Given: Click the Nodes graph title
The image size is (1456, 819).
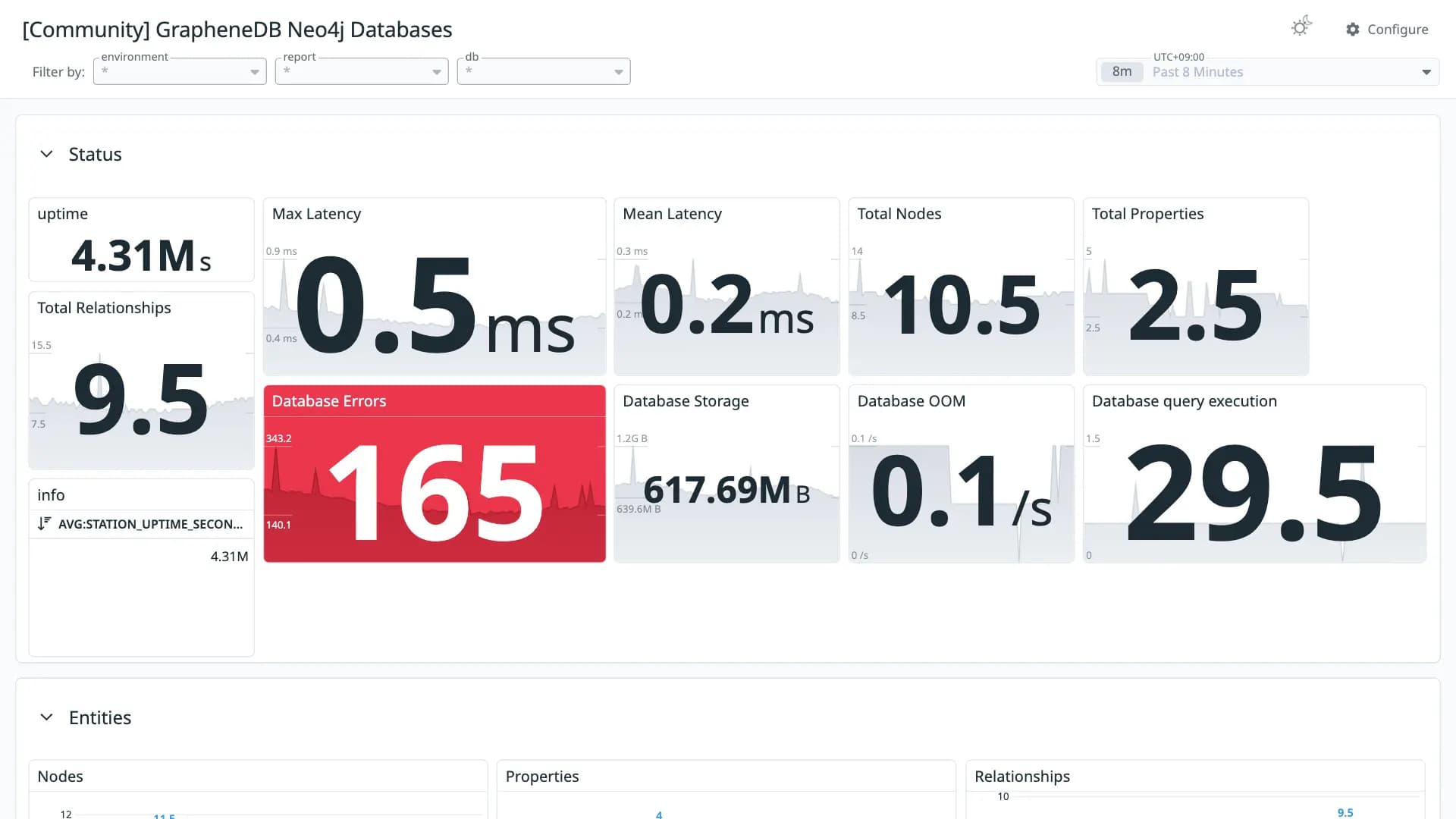Looking at the screenshot, I should click(x=60, y=777).
